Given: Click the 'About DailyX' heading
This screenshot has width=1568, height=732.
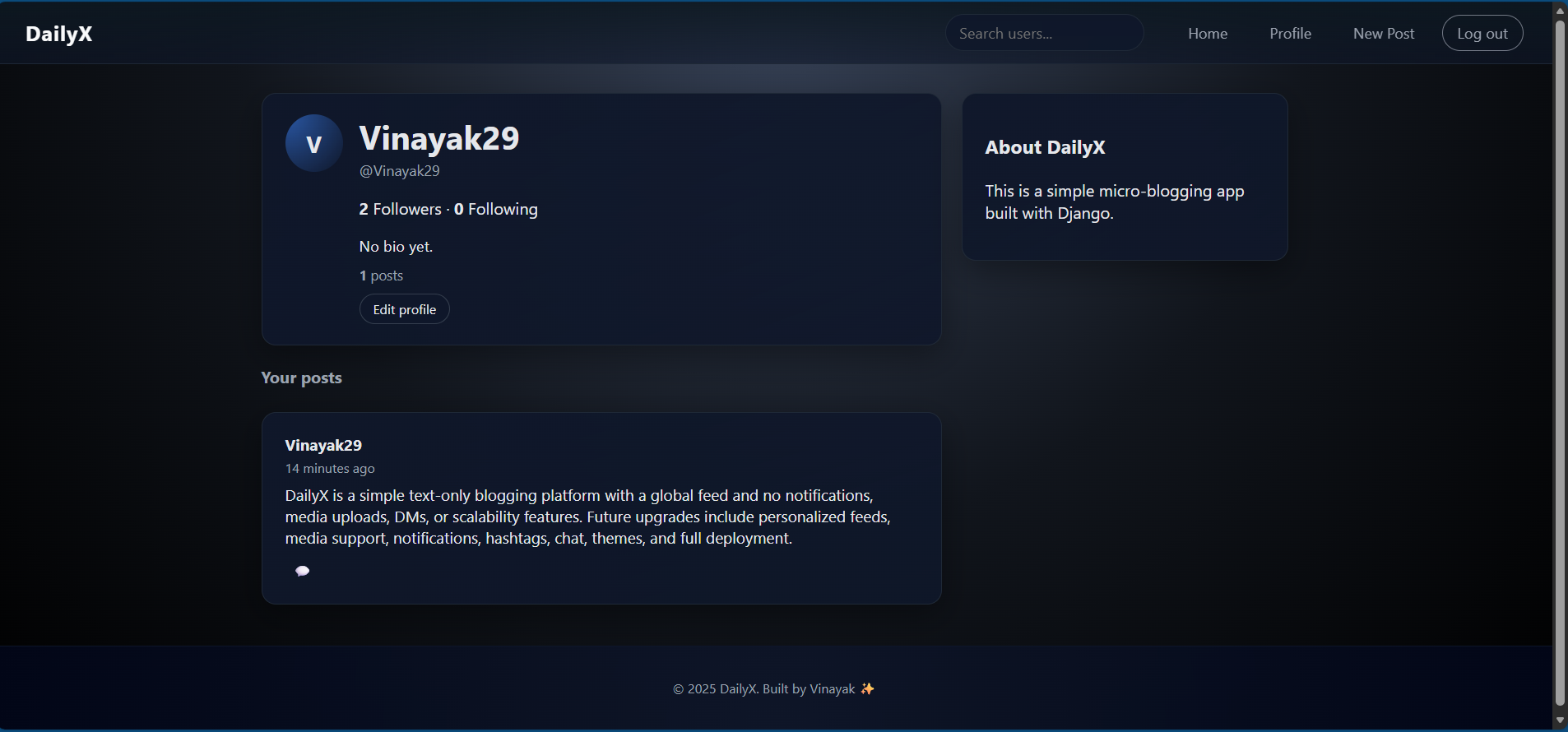Looking at the screenshot, I should [1045, 147].
